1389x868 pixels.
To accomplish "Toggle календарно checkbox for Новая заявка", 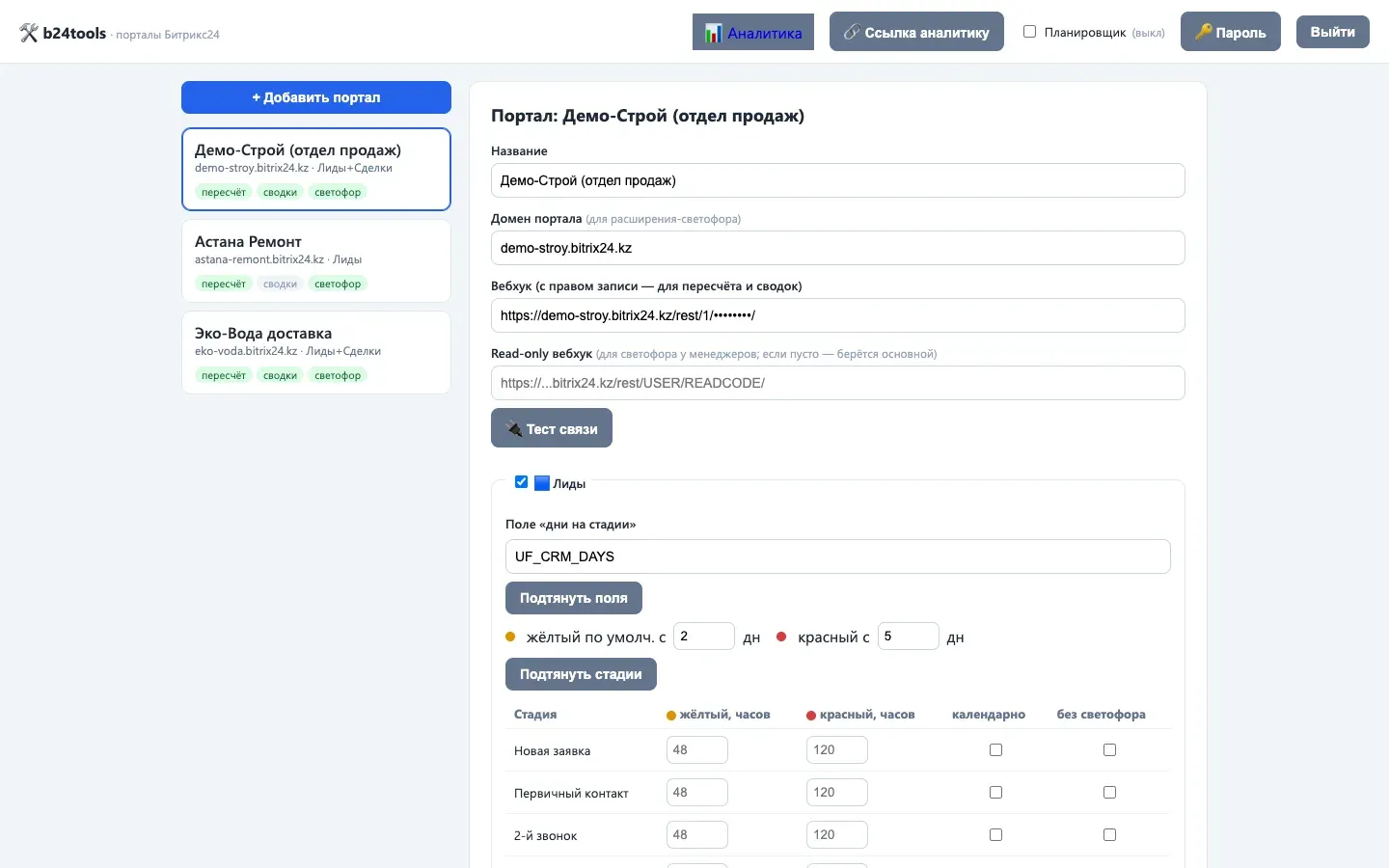I will (x=995, y=750).
